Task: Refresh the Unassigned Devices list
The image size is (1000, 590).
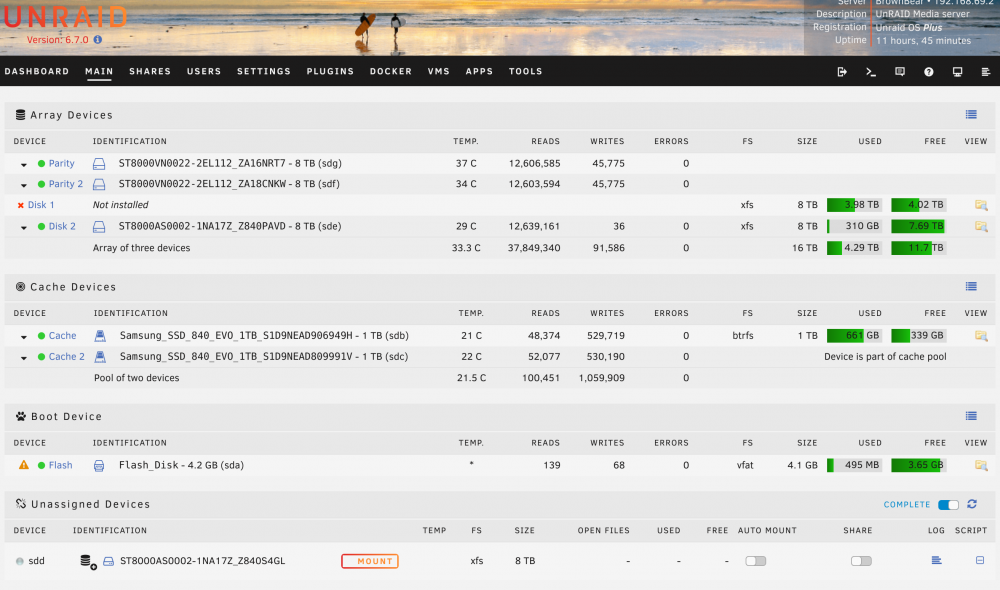Action: click(972, 504)
